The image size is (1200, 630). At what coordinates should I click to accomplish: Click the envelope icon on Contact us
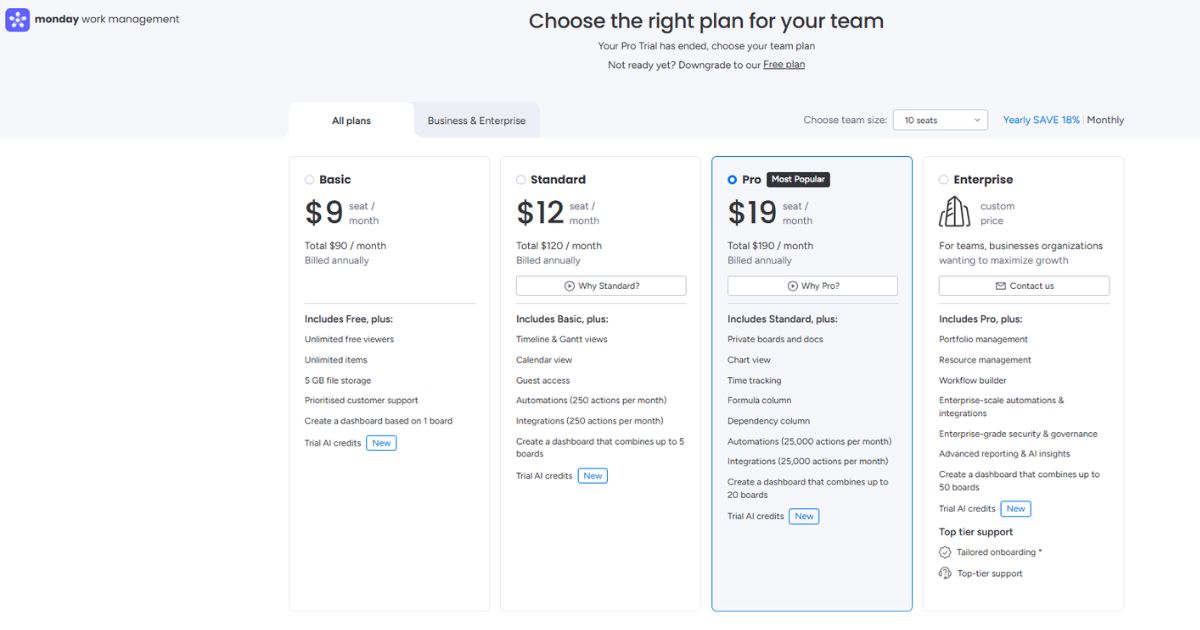(1001, 286)
